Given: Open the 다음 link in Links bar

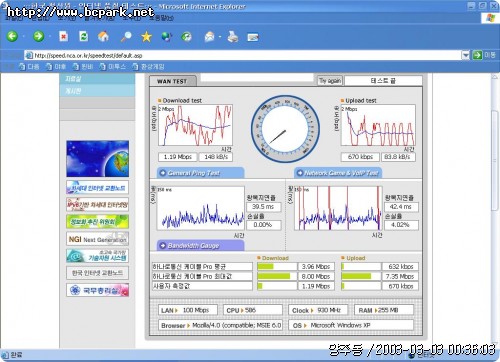Looking at the screenshot, I should click(30, 67).
